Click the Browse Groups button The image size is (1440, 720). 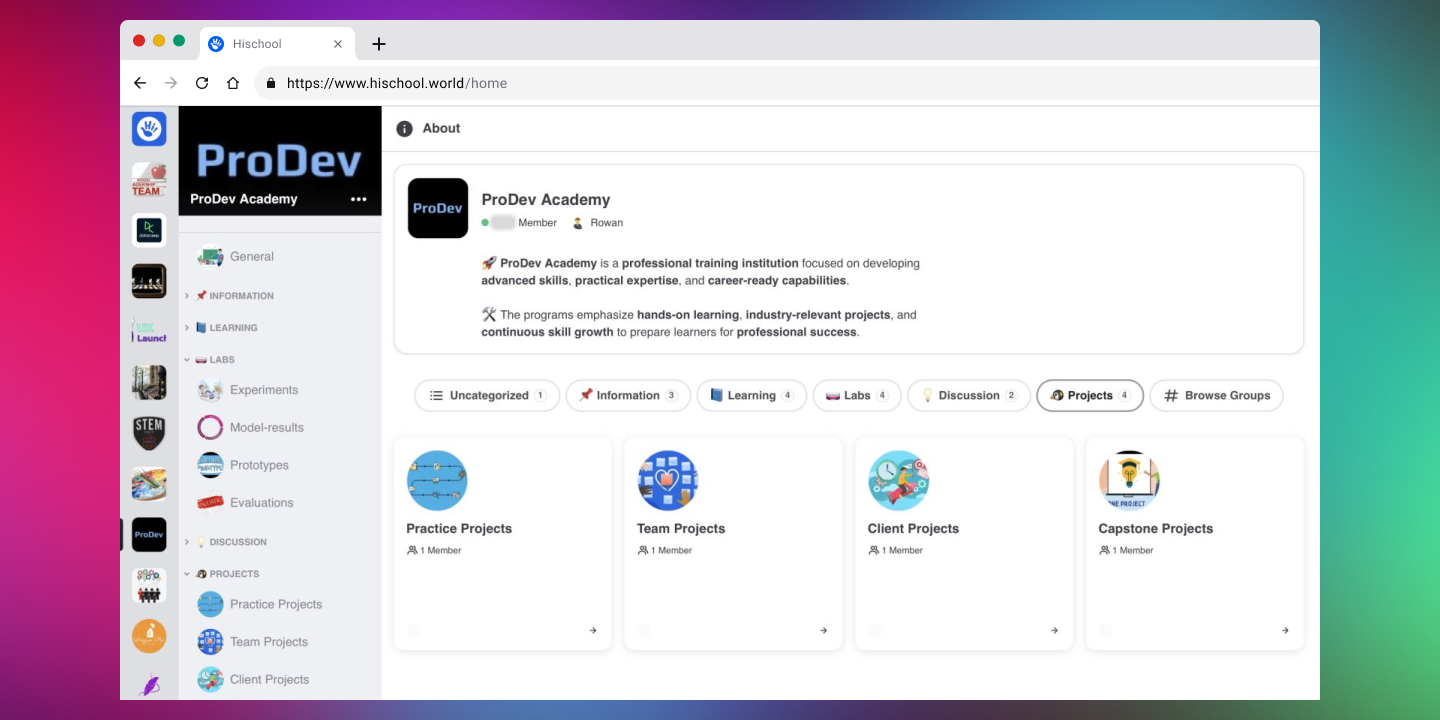point(1216,395)
